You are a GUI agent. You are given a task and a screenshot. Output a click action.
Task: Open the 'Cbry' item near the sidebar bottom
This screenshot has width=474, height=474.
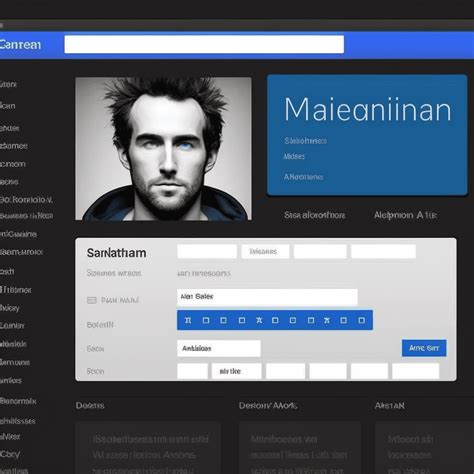click(10, 454)
